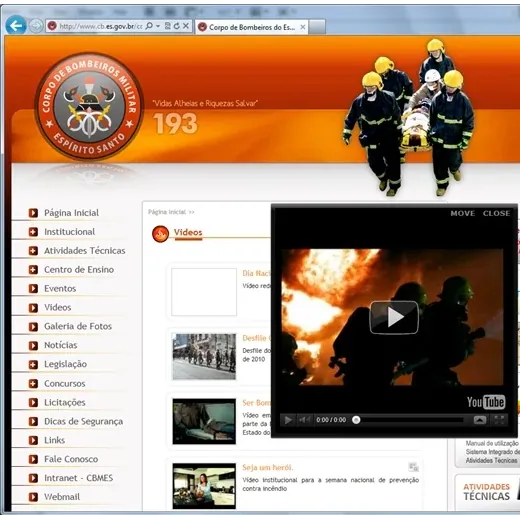Open the Seja um herói video thumbnail

(x=204, y=486)
